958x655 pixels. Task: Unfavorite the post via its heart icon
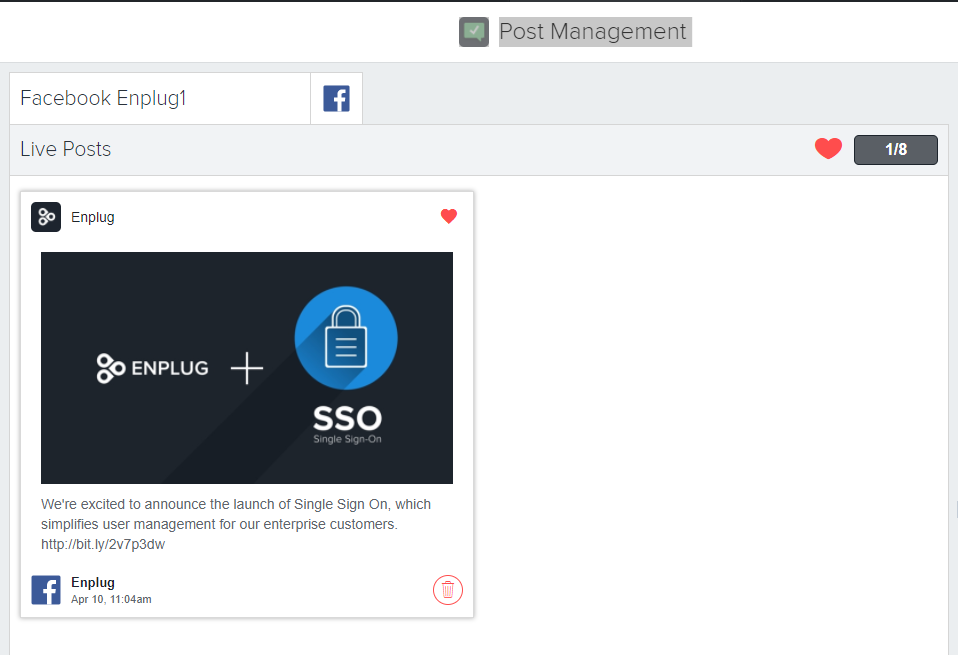(x=448, y=215)
